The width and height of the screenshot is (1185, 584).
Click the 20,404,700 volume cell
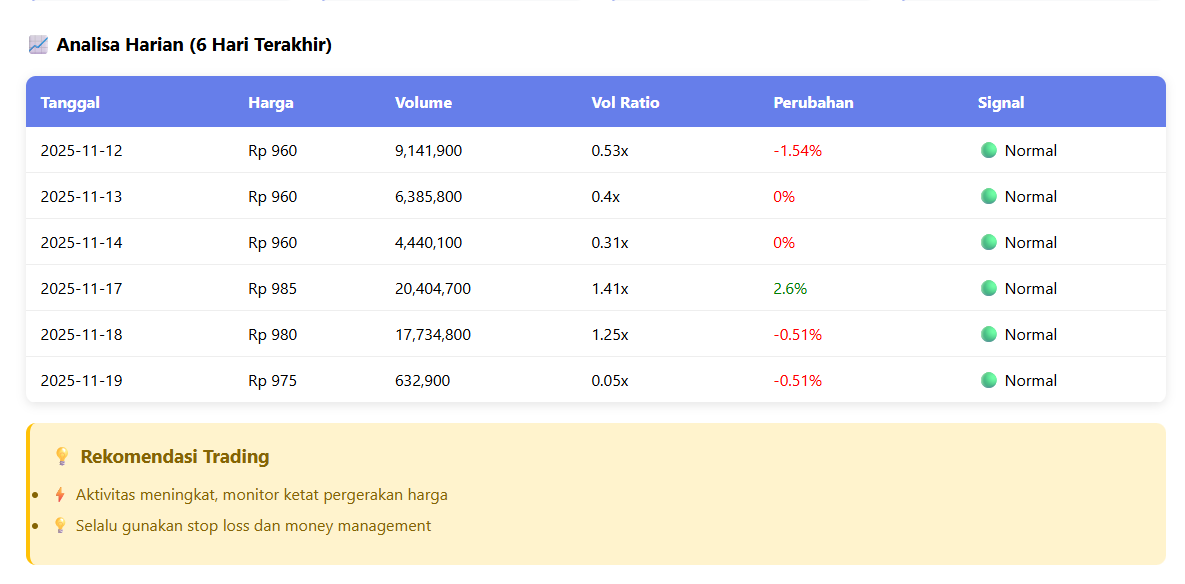point(433,289)
